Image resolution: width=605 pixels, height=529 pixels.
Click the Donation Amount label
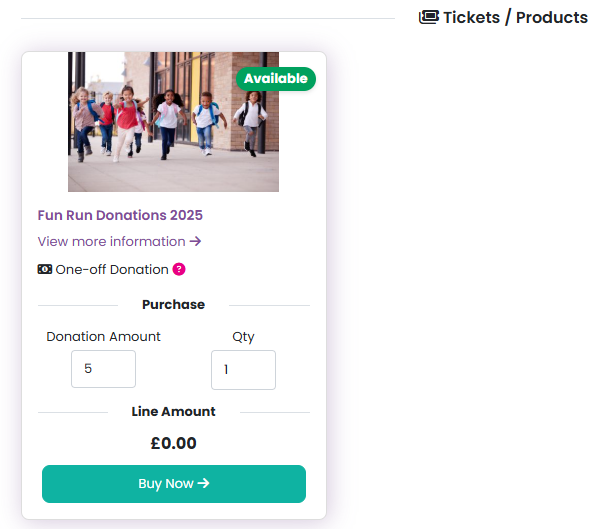coord(103,337)
